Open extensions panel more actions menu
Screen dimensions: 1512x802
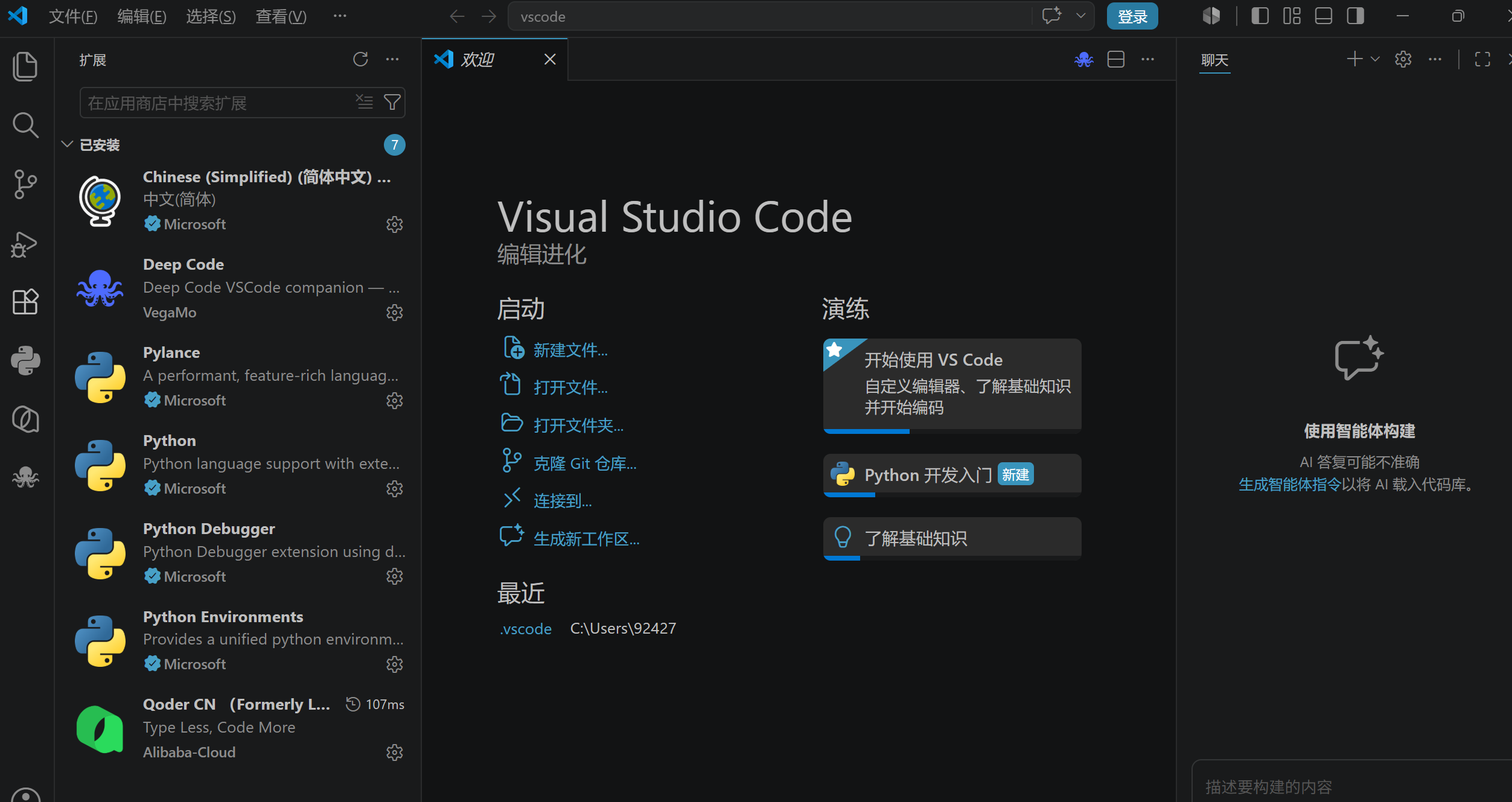pos(392,59)
